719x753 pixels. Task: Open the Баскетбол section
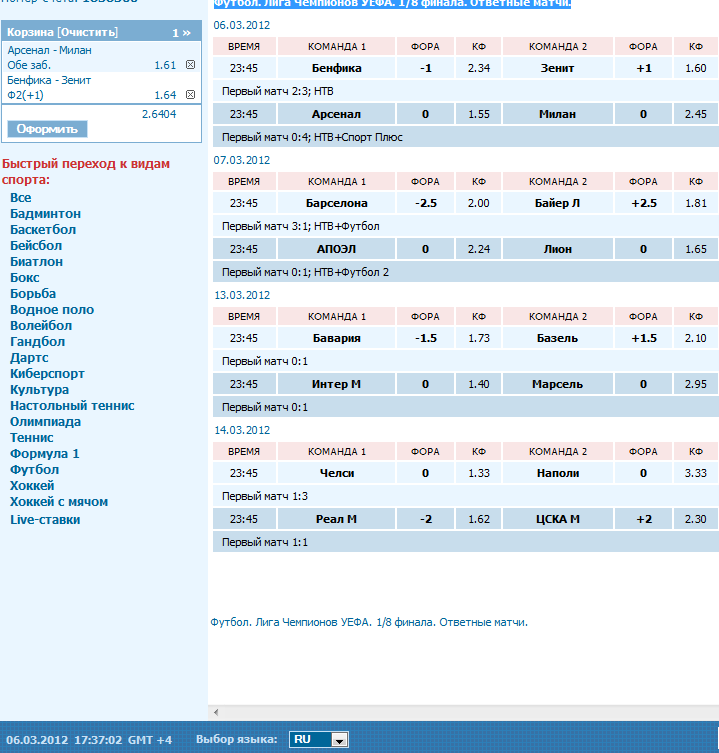[x=43, y=230]
